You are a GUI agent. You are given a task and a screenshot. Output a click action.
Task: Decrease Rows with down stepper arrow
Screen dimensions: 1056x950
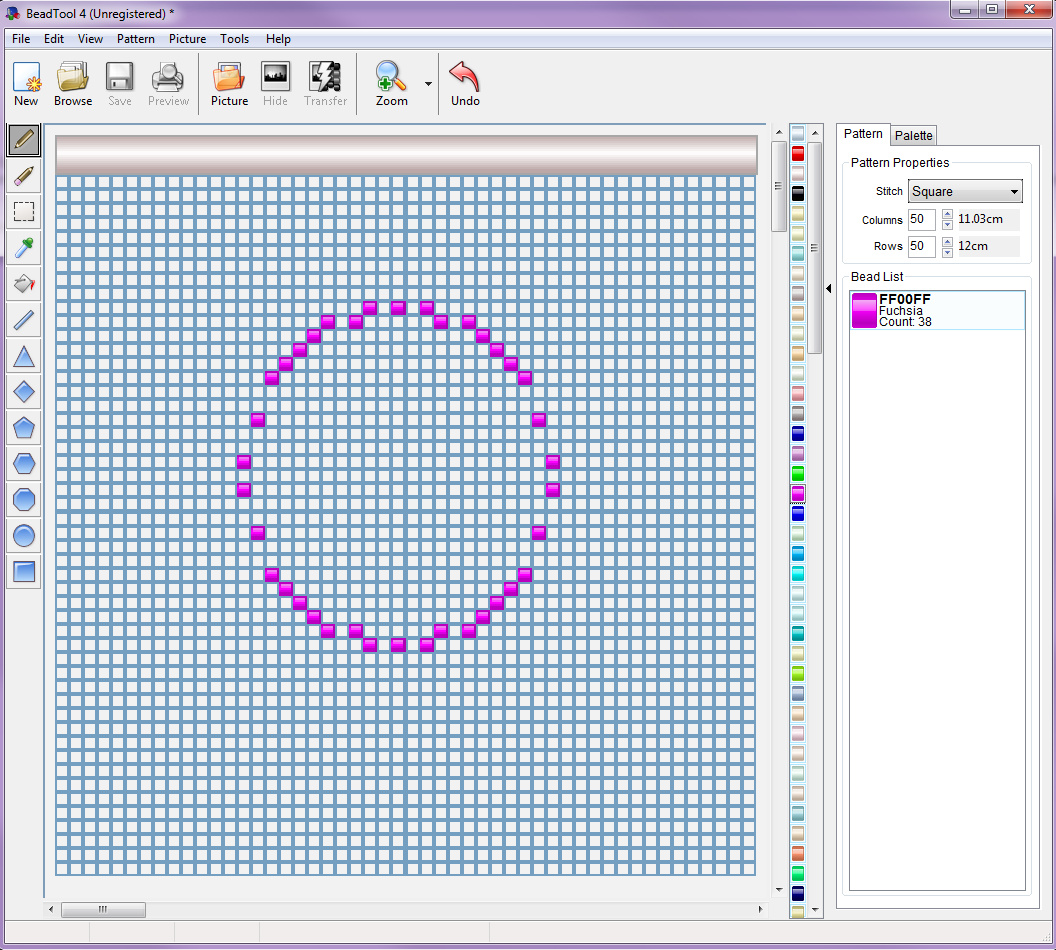point(947,252)
